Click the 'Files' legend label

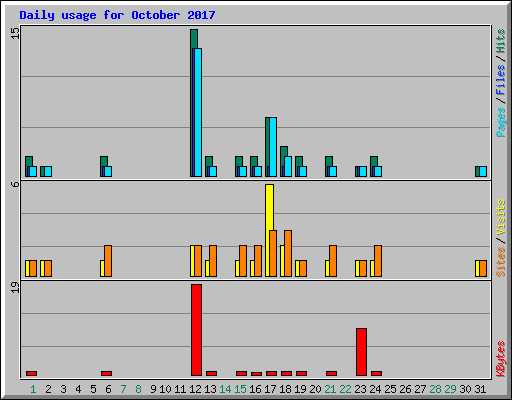500,79
